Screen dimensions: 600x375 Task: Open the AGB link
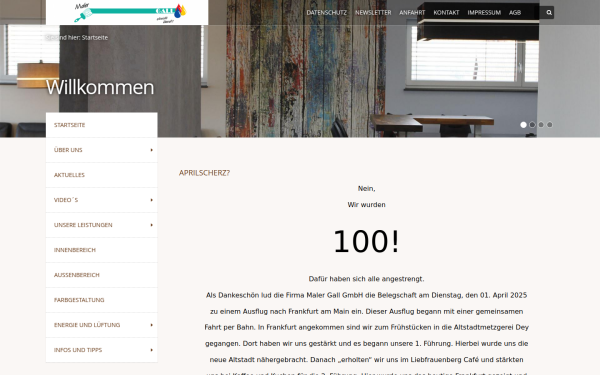(x=515, y=13)
